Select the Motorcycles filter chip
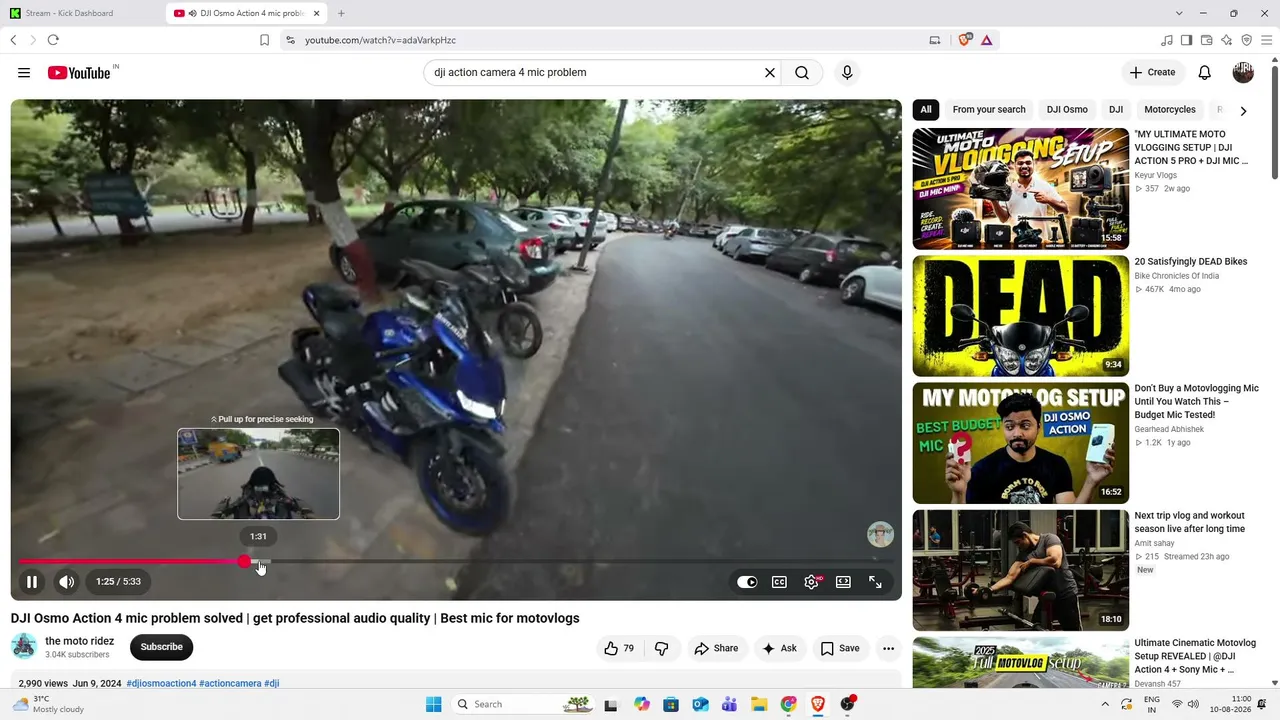The height and width of the screenshot is (720, 1280). click(x=1170, y=110)
